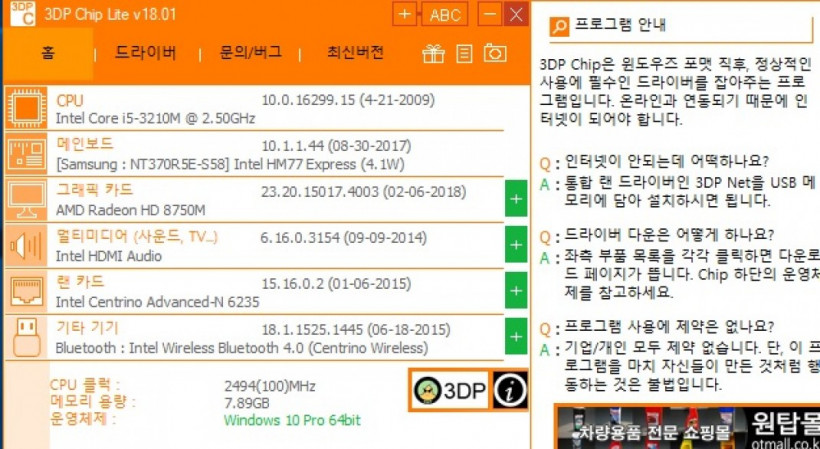This screenshot has width=820, height=449.
Task: Open the gift box icon in the toolbar
Action: point(434,54)
